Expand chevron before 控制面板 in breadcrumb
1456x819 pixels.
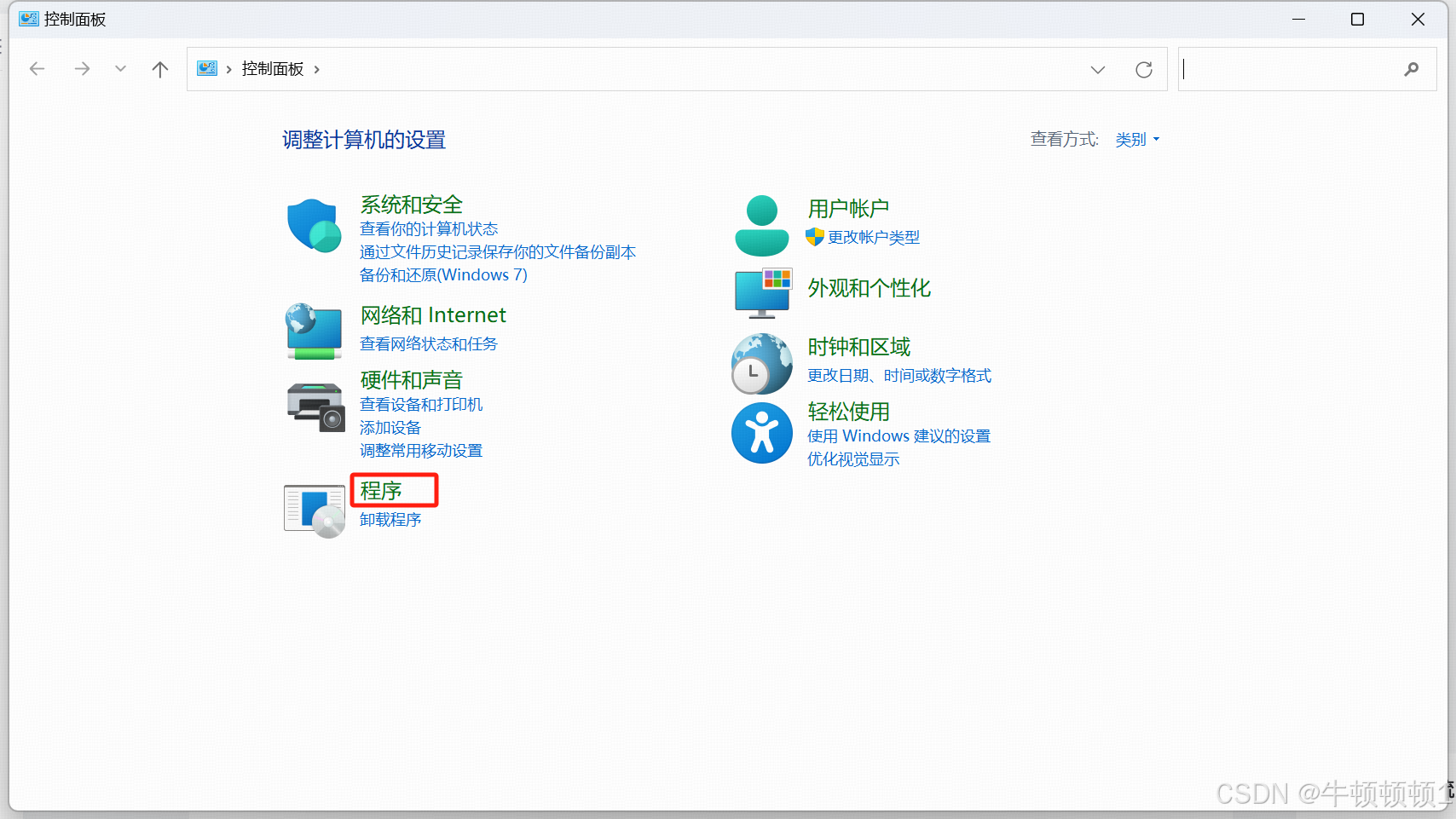coord(229,69)
